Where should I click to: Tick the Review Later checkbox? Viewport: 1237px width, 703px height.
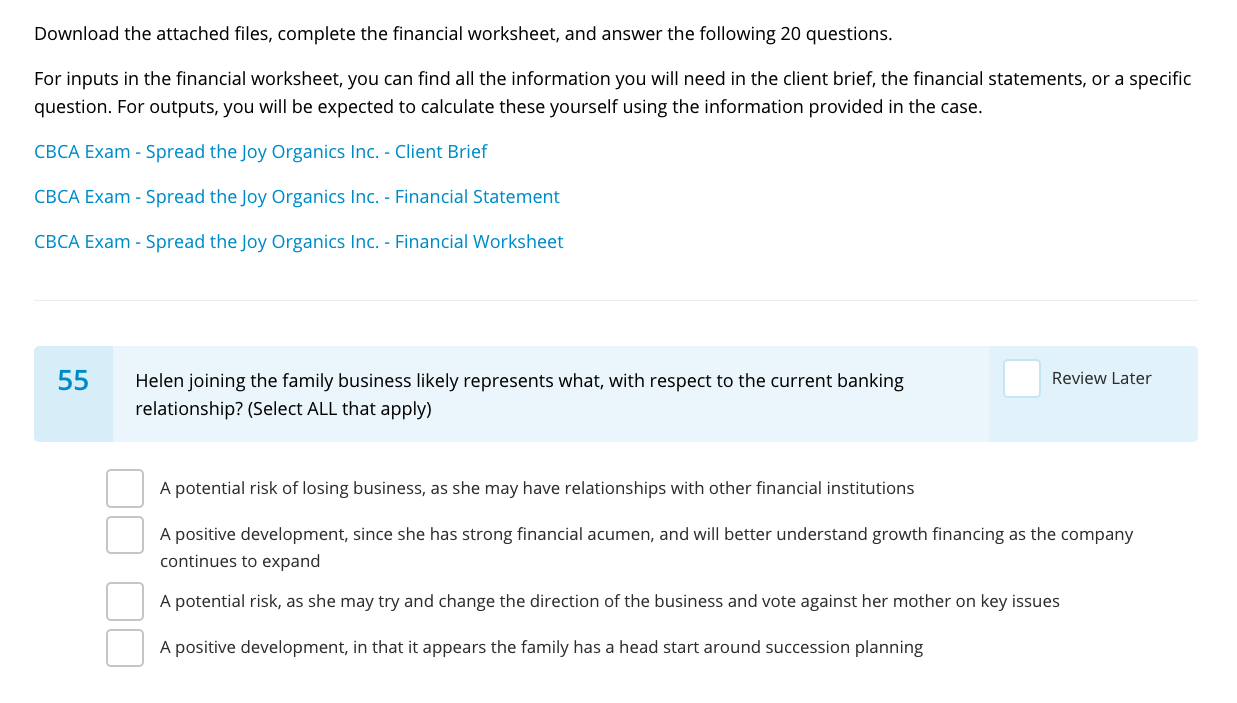[x=1021, y=378]
